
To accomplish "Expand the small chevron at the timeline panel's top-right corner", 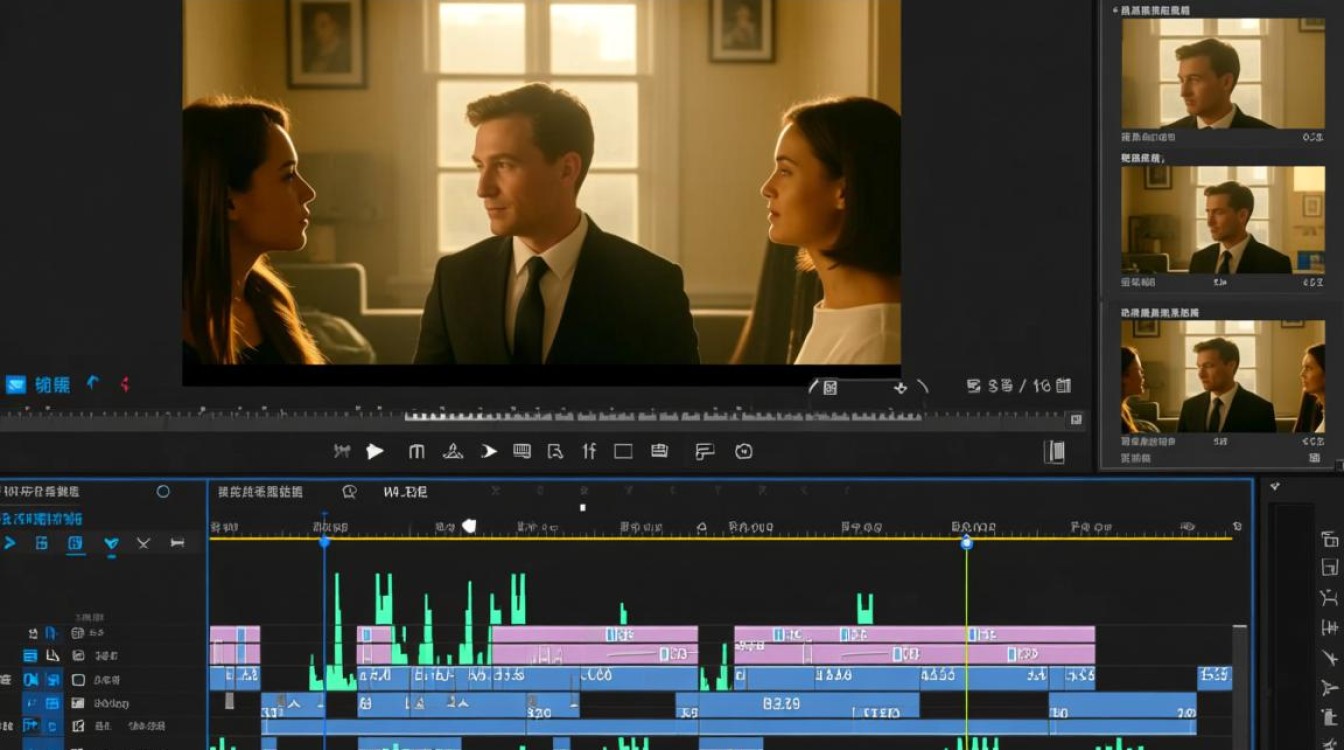I will pyautogui.click(x=1275, y=487).
